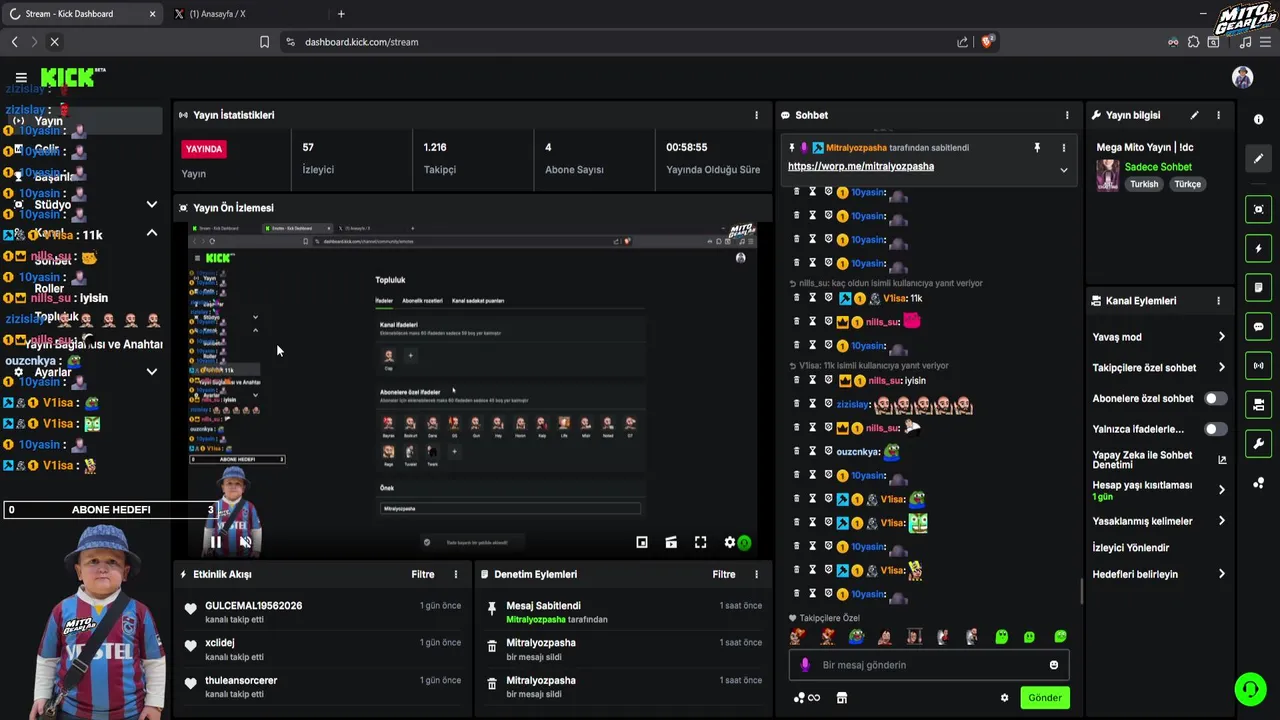Click the points infinity icon below chat
The image size is (1280, 720).
coord(806,698)
